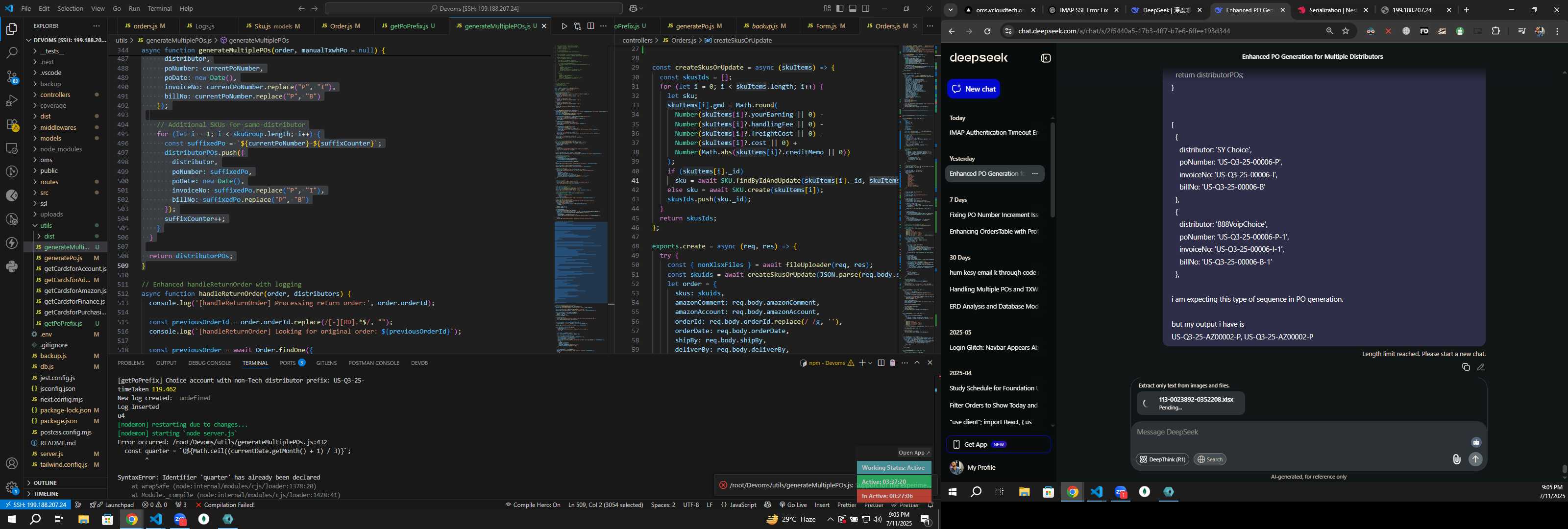Image resolution: width=1568 pixels, height=529 pixels.
Task: Open generatePo.js in explorer tree
Action: pyautogui.click(x=66, y=259)
